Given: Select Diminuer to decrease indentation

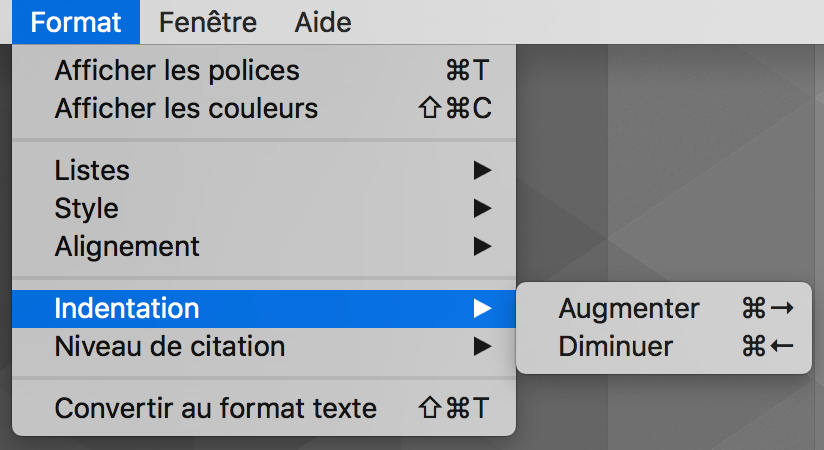Looking at the screenshot, I should 616,347.
